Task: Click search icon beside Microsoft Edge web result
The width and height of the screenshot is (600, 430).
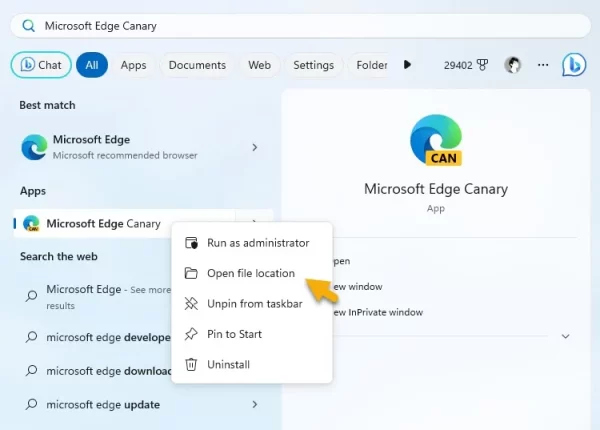Action: pos(31,296)
